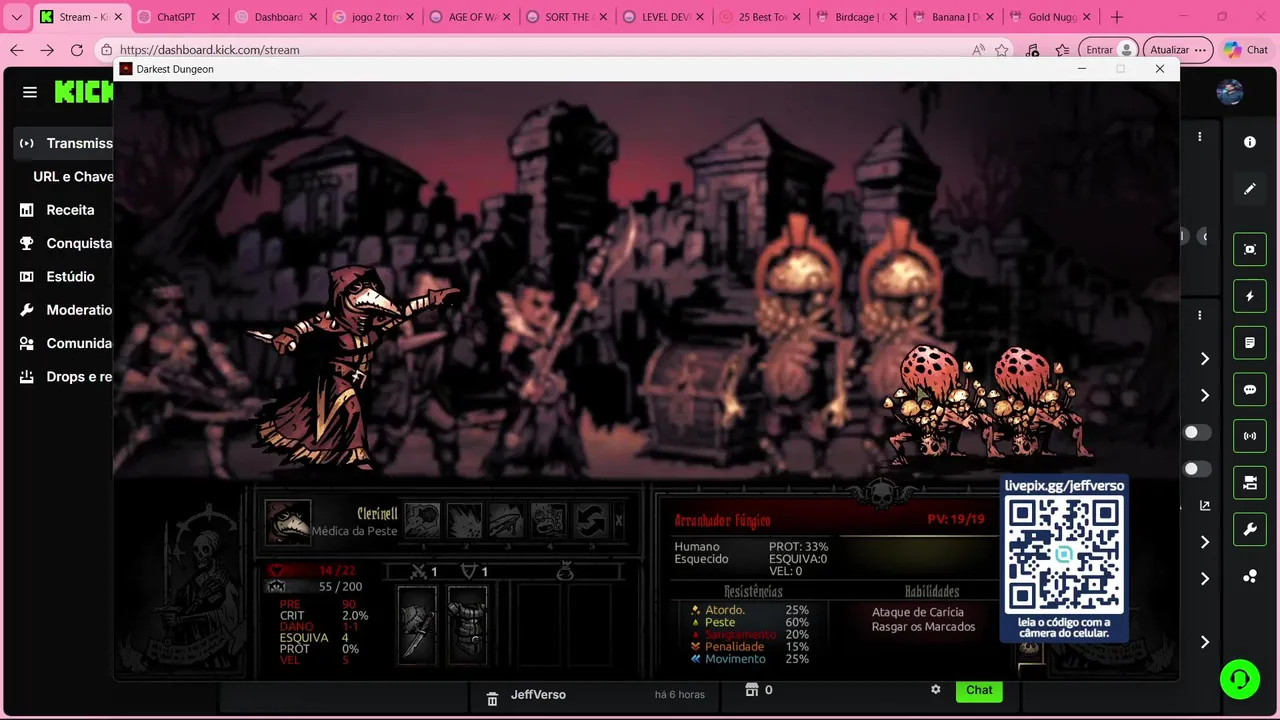
Task: Click Clerinell's hero portrait
Action: (288, 522)
